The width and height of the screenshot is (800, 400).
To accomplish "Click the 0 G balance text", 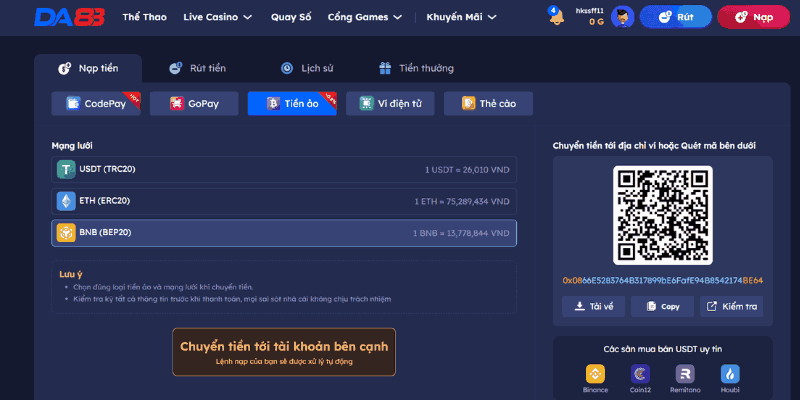I will [596, 22].
